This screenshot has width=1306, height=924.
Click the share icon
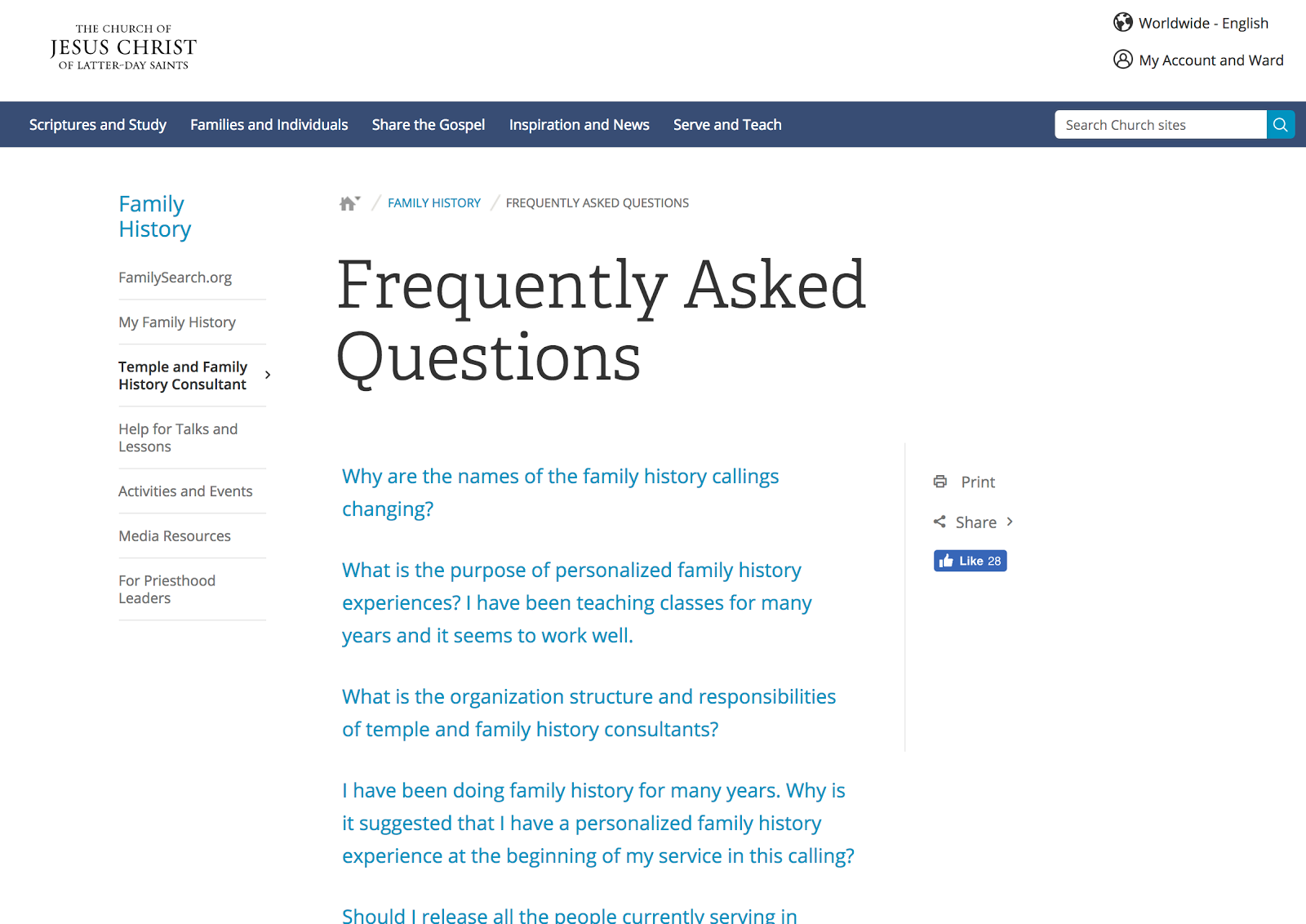[940, 522]
